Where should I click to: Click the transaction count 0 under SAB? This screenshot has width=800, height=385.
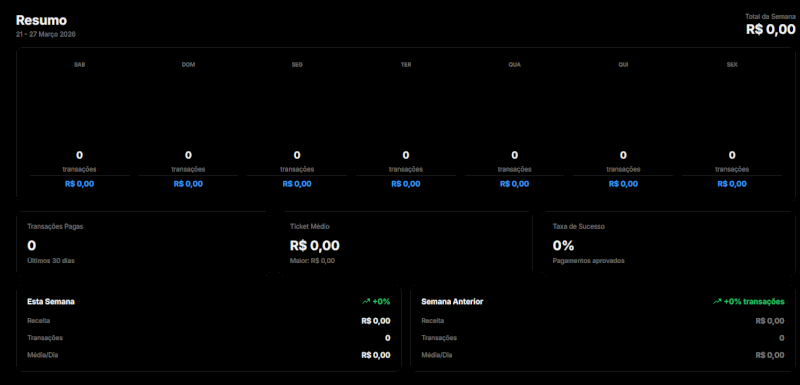tap(80, 155)
